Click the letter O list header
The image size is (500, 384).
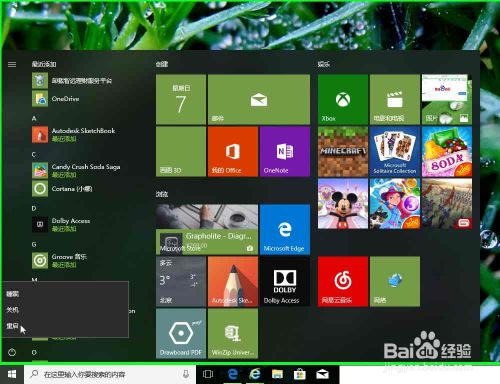click(x=34, y=352)
